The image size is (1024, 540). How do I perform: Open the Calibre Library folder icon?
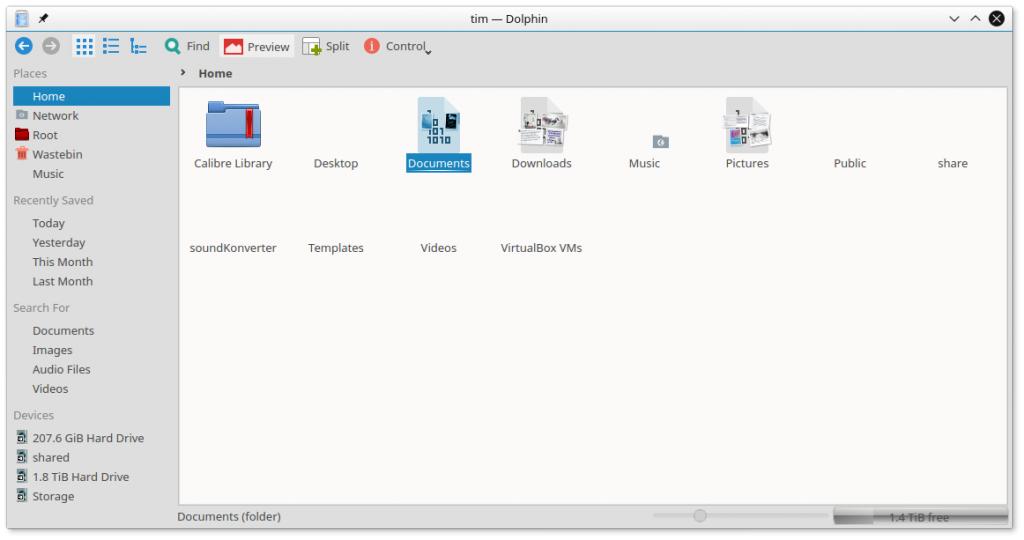pyautogui.click(x=232, y=123)
